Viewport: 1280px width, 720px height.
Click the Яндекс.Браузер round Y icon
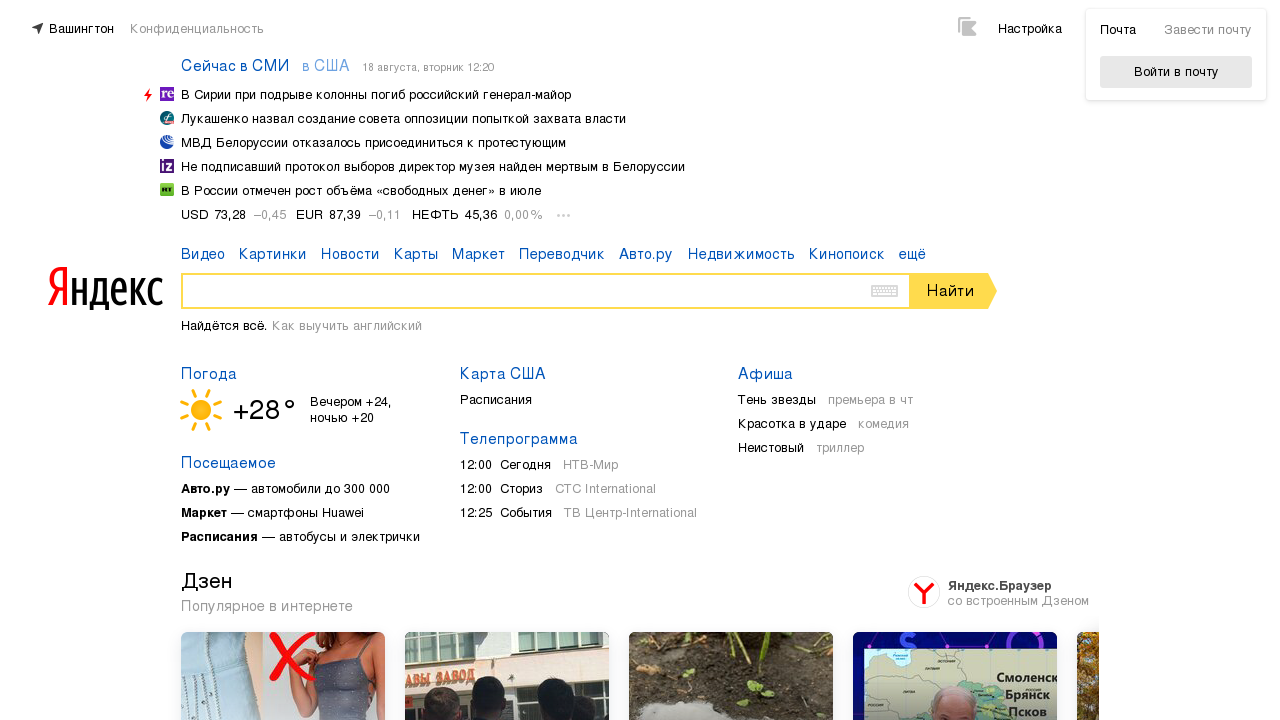(x=924, y=592)
